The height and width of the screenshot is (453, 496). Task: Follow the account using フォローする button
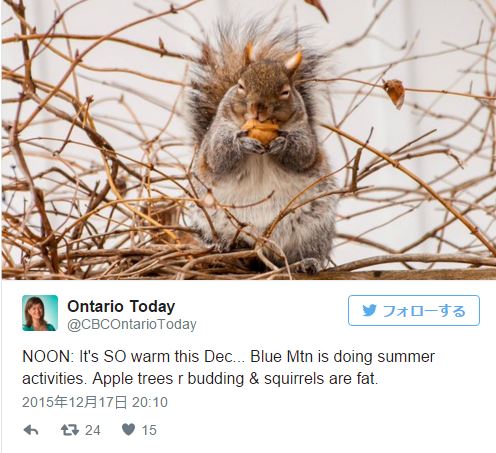point(414,310)
